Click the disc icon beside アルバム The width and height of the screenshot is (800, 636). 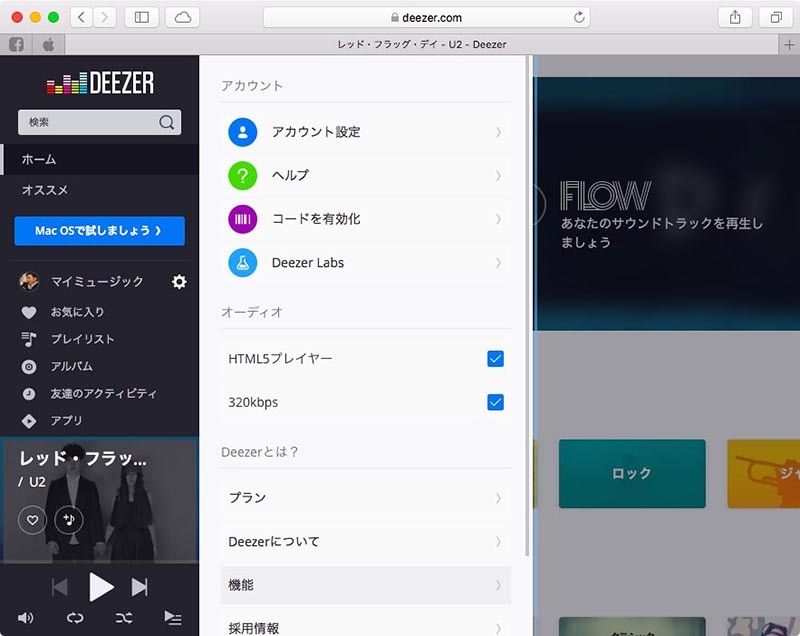click(29, 367)
